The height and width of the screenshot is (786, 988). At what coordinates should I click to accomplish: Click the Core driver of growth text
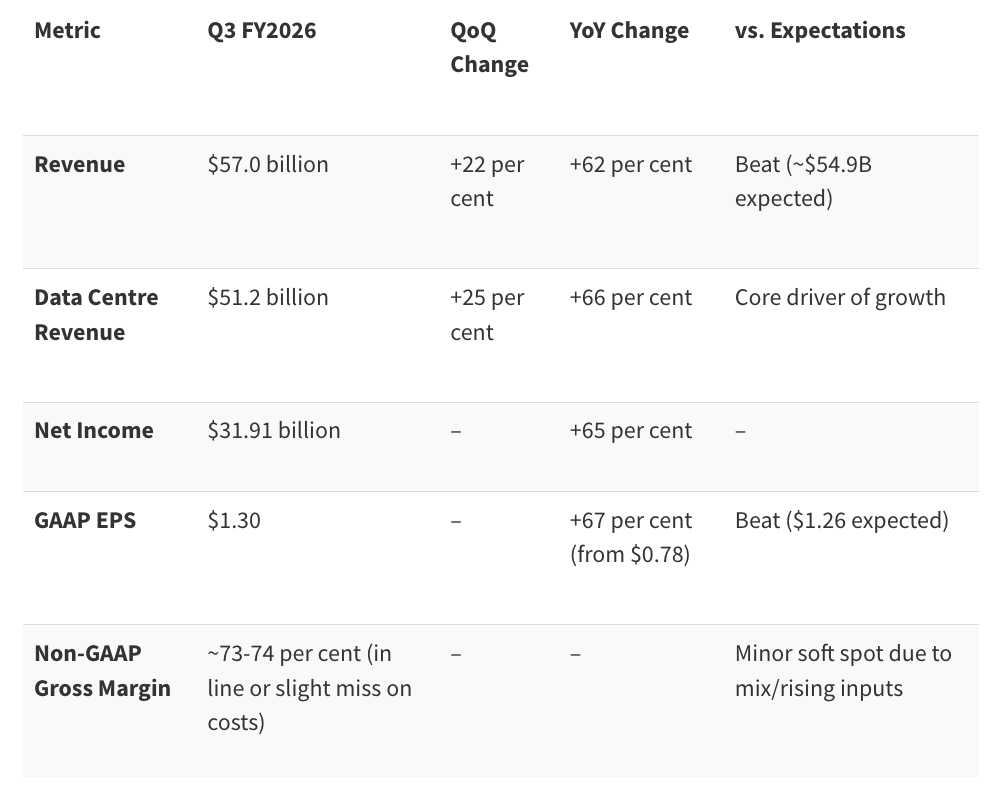coord(840,297)
